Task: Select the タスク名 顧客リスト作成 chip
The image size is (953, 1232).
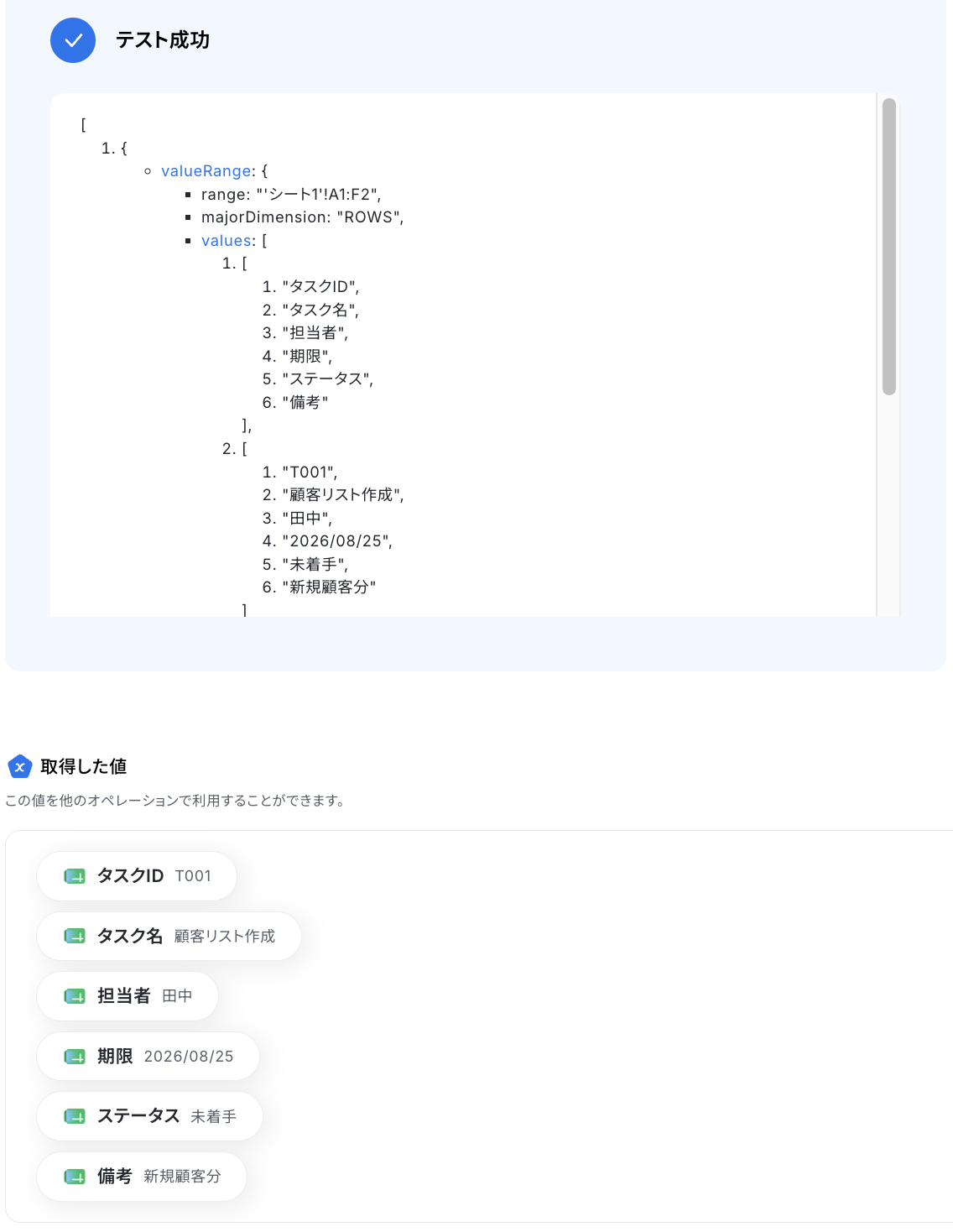Action: click(x=169, y=936)
